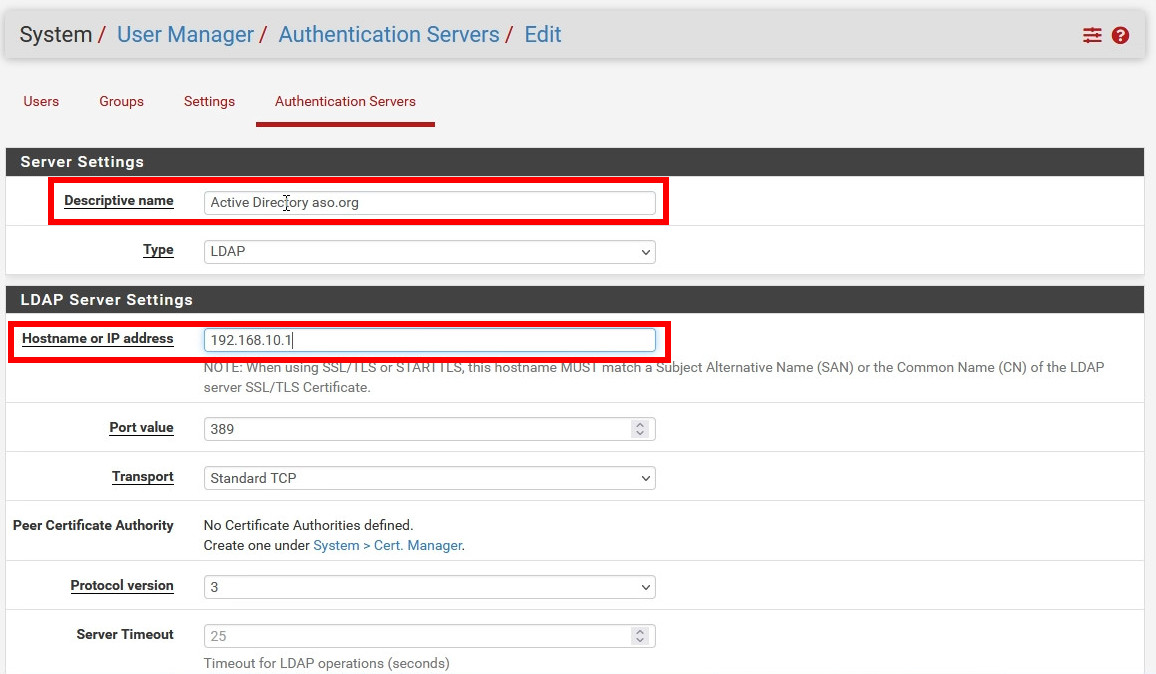Click the Port value spinner arrows

click(640, 428)
